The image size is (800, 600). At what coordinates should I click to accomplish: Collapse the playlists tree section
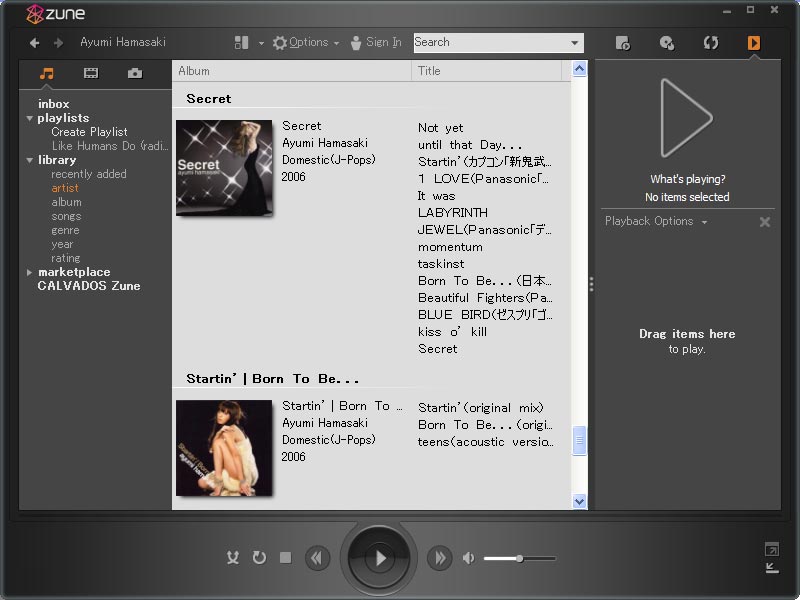(x=30, y=118)
